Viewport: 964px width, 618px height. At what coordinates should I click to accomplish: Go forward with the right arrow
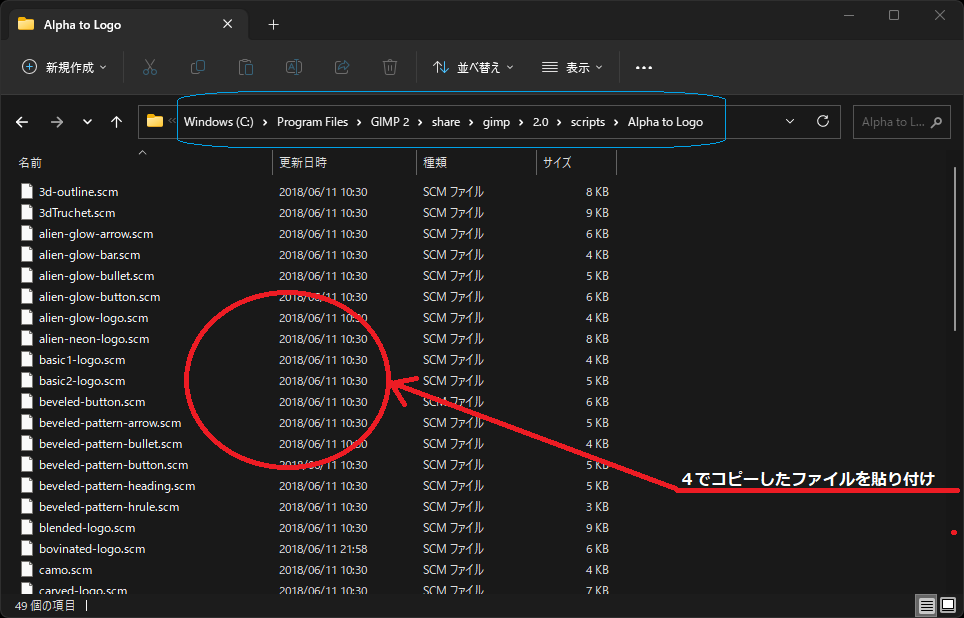[x=57, y=122]
